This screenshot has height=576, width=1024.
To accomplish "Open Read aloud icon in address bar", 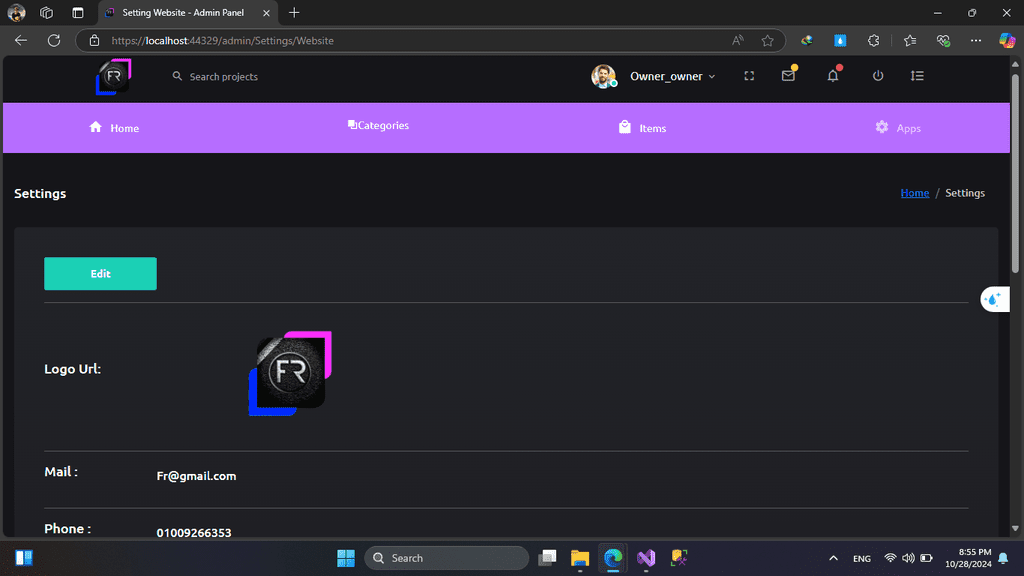I will tap(737, 40).
